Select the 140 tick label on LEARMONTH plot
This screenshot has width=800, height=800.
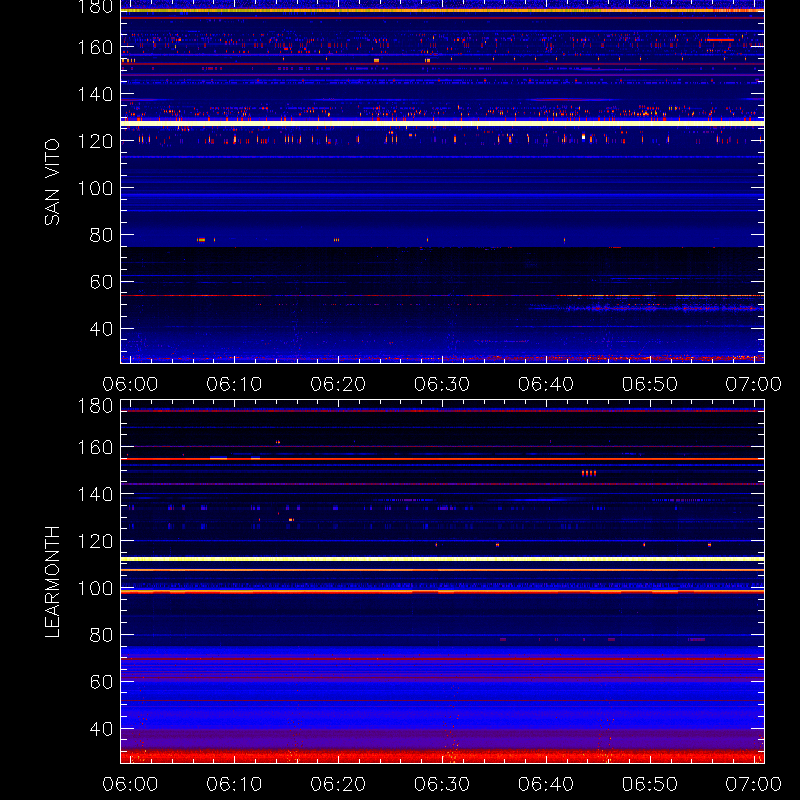pos(95,494)
